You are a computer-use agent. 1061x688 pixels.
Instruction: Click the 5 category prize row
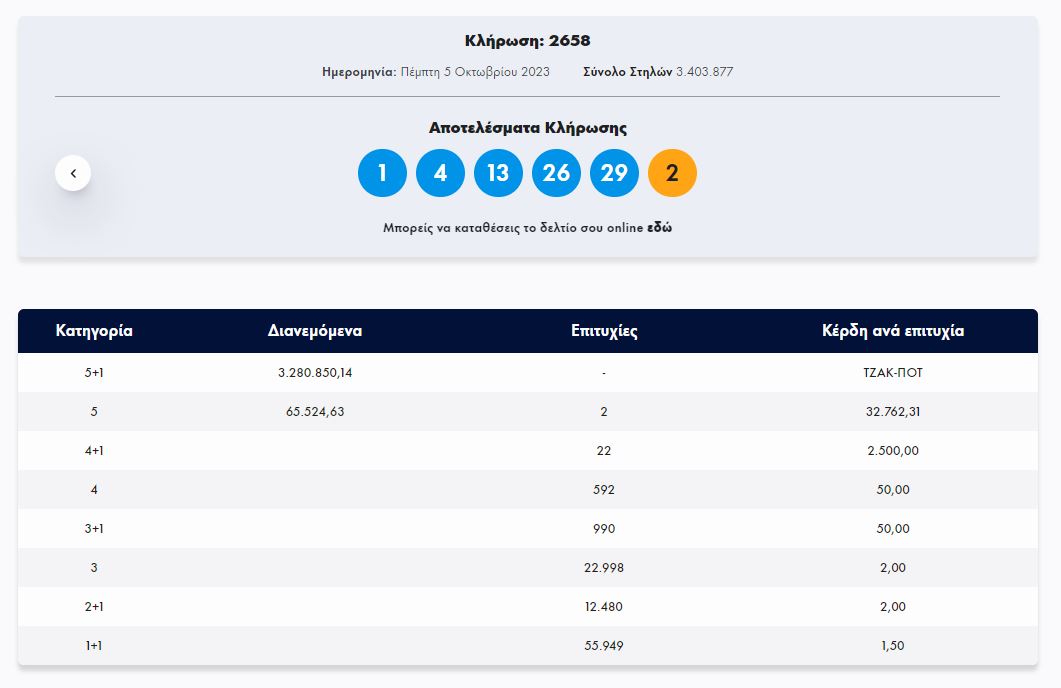coord(95,410)
